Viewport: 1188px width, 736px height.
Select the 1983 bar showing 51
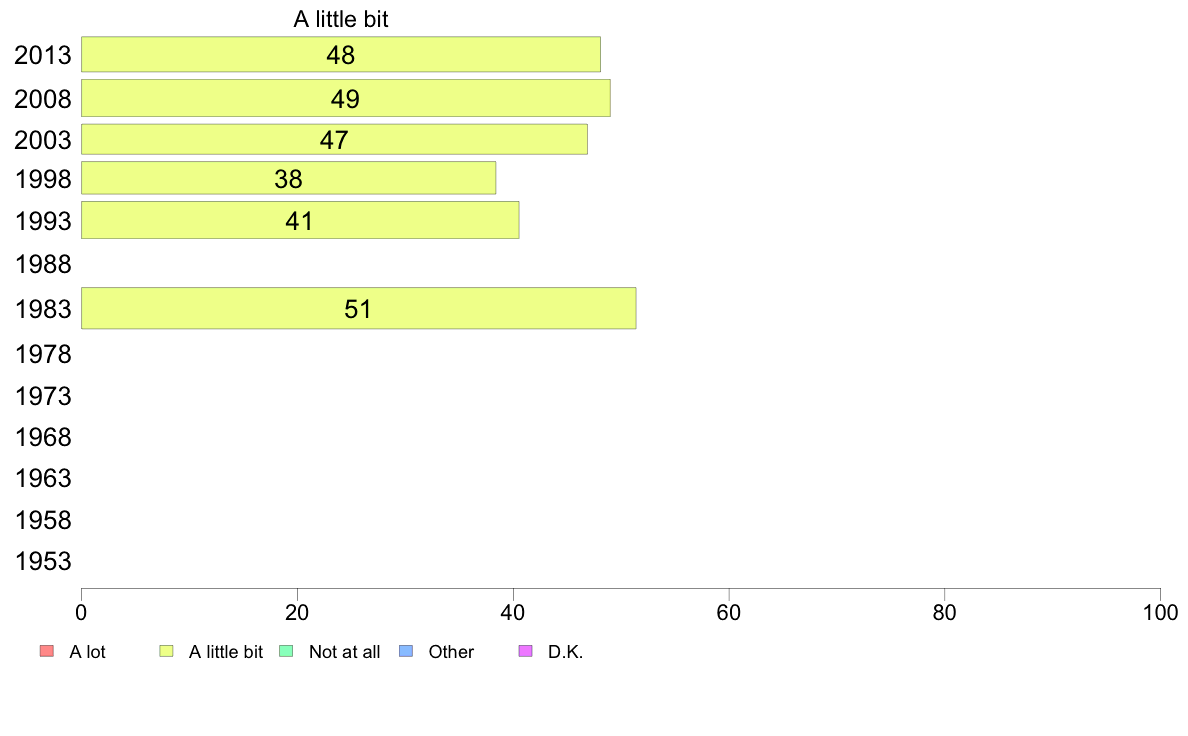pos(358,308)
